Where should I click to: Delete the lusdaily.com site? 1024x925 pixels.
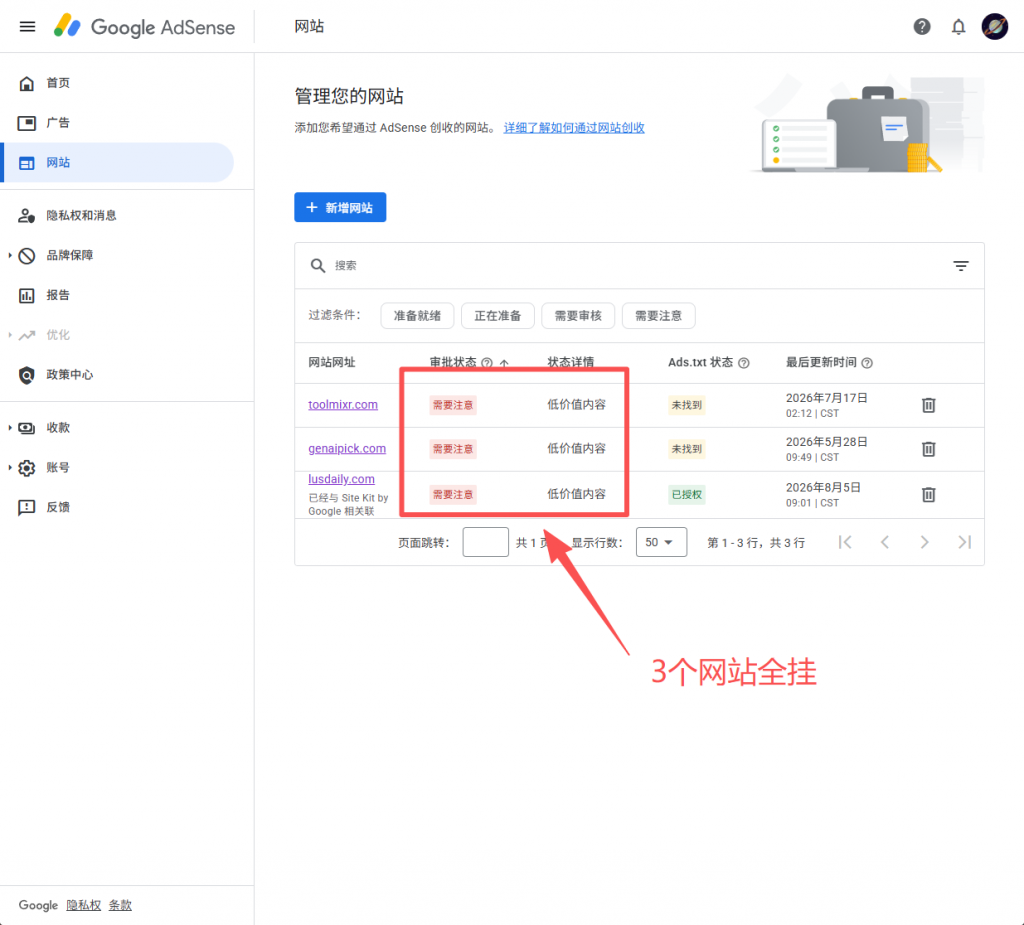[929, 495]
